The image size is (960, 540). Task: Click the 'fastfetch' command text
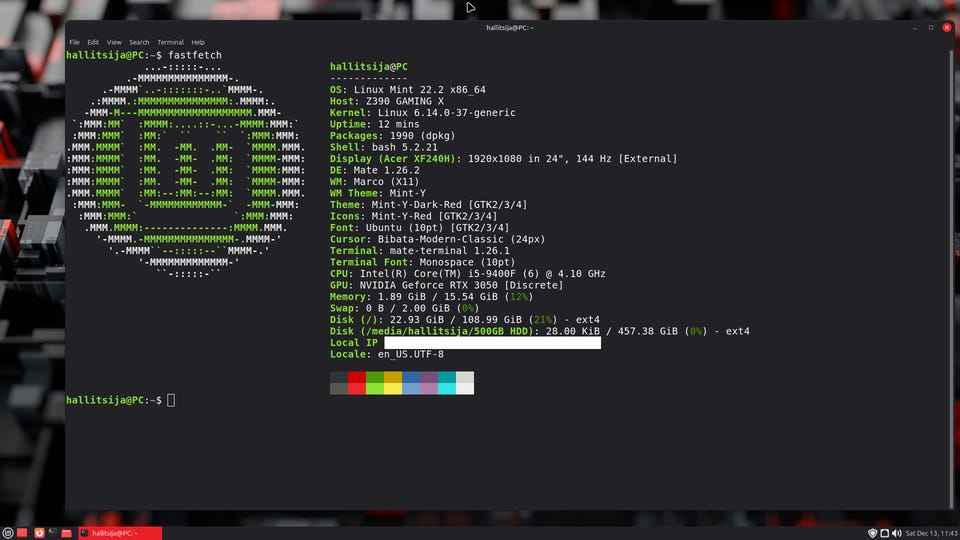[195, 55]
